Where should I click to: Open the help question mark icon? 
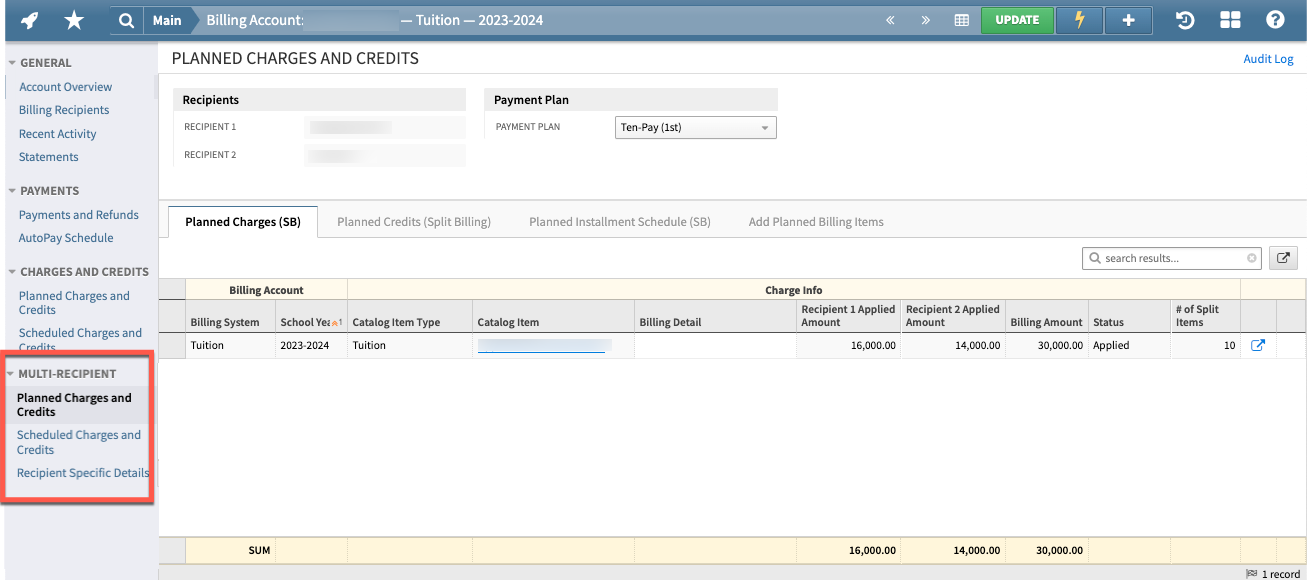1276,20
